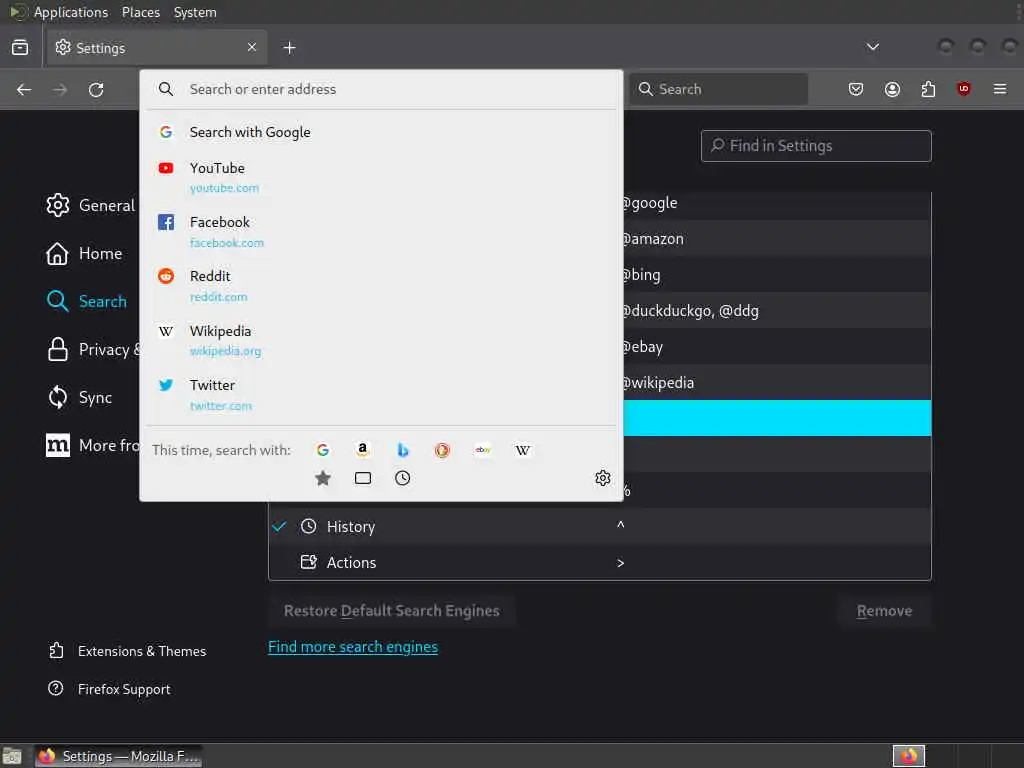Focus the Search or enter address field

click(381, 89)
